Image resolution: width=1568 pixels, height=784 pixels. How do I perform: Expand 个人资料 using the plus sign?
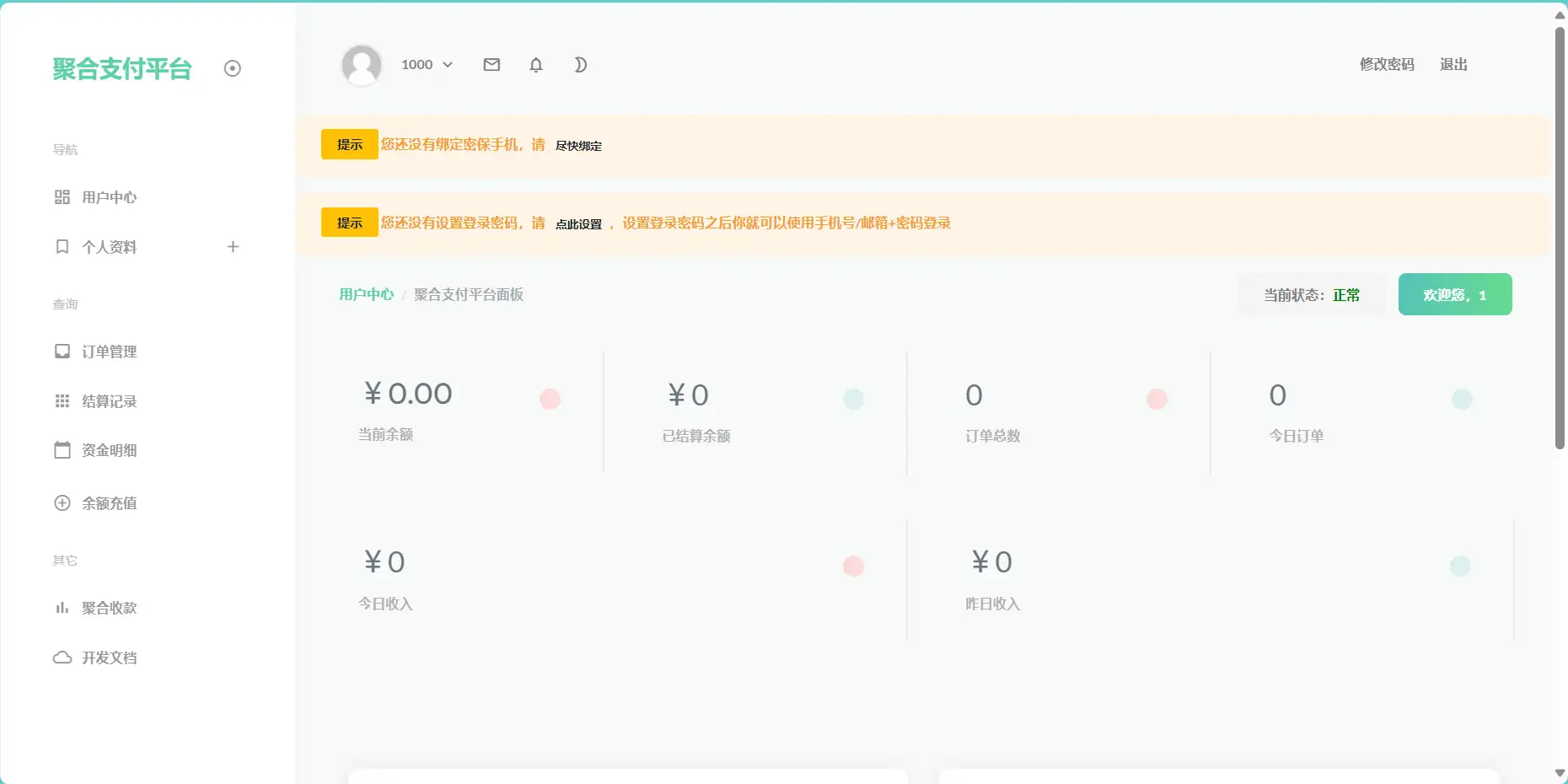pyautogui.click(x=233, y=247)
